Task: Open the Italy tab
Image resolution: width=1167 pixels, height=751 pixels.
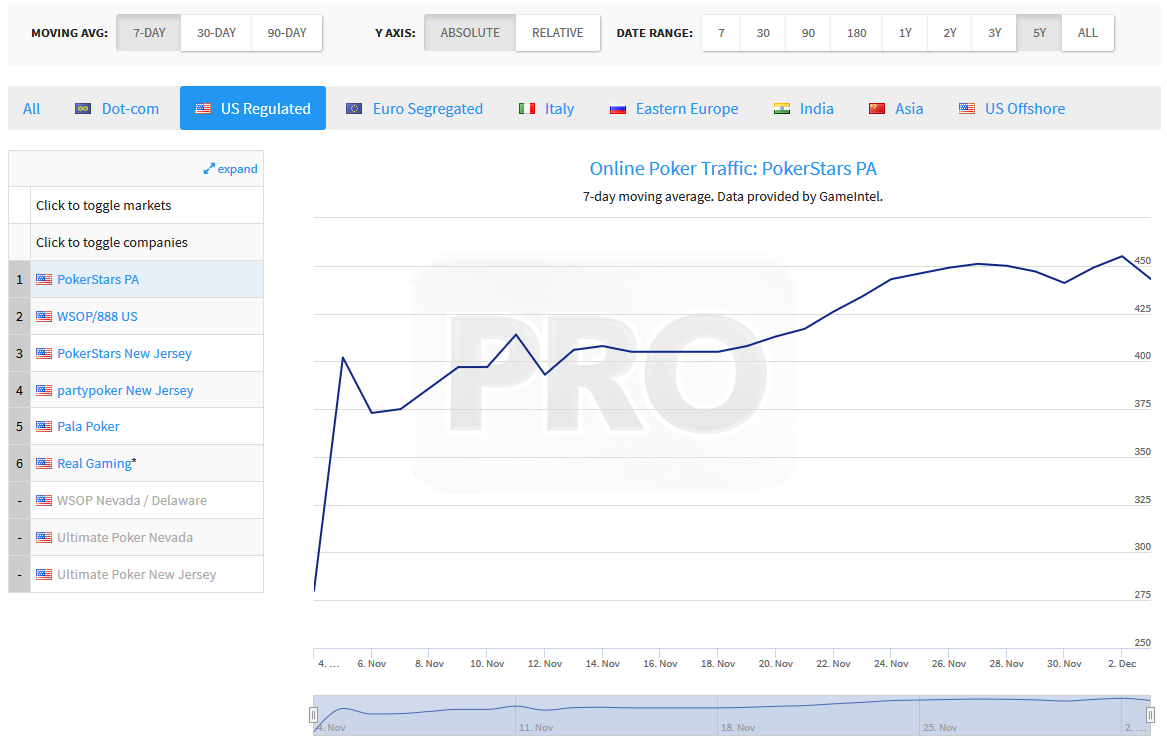Action: pos(546,109)
